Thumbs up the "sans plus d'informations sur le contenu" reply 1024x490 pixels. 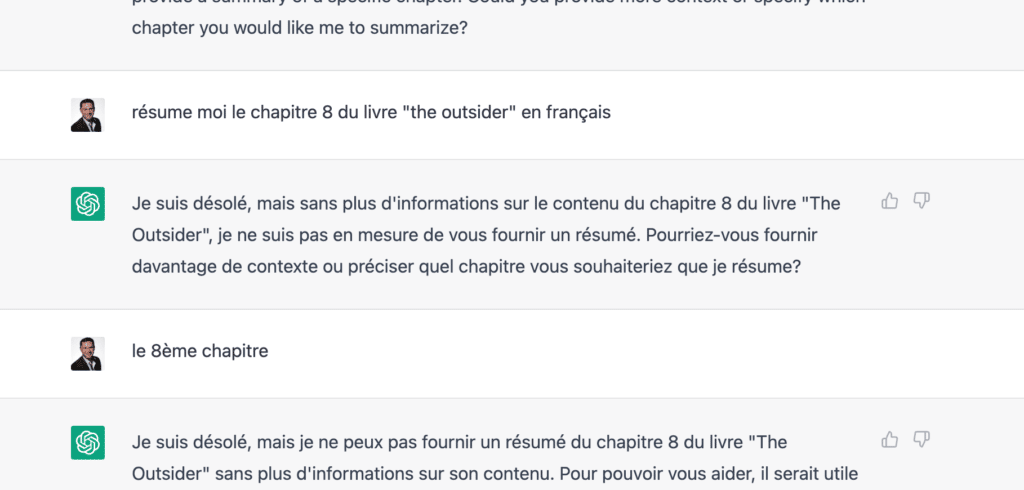[x=889, y=201]
